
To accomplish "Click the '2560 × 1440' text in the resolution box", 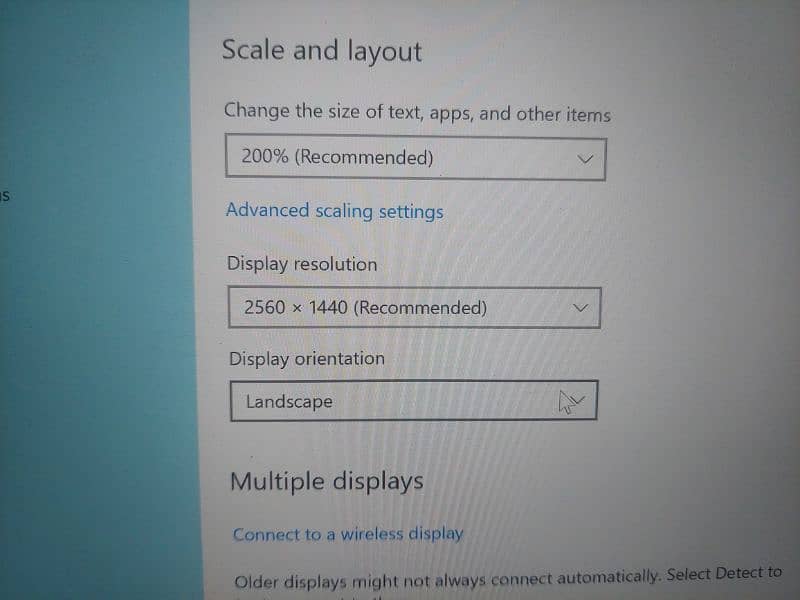I will pos(296,308).
